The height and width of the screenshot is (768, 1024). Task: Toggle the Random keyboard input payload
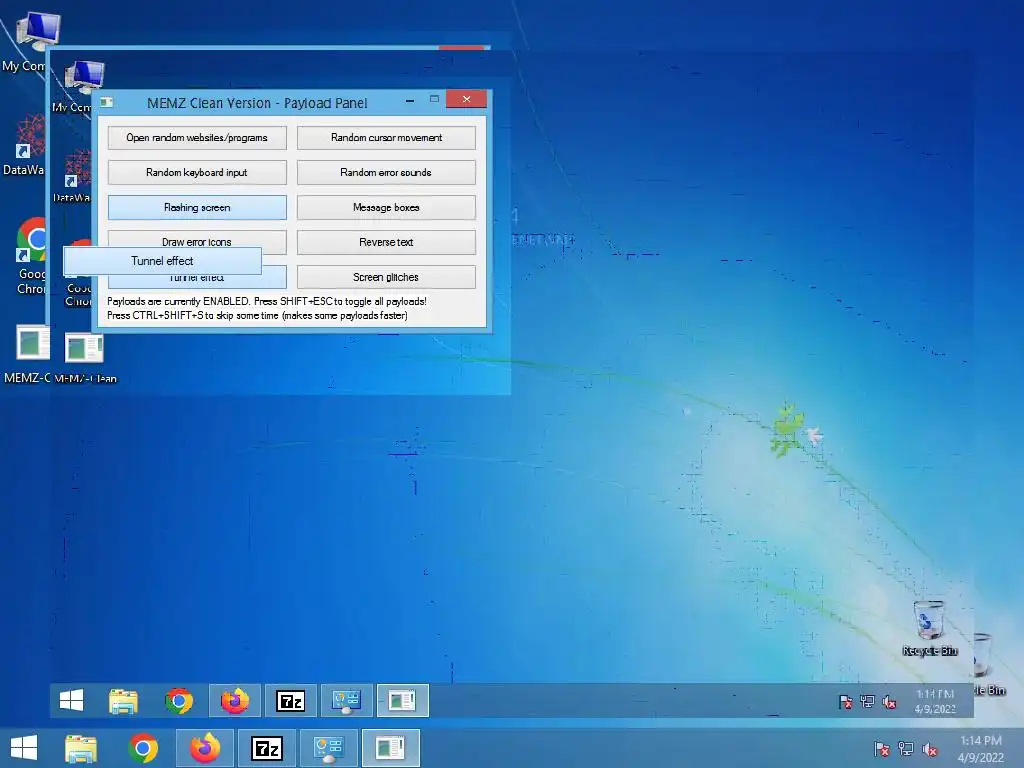[x=197, y=172]
